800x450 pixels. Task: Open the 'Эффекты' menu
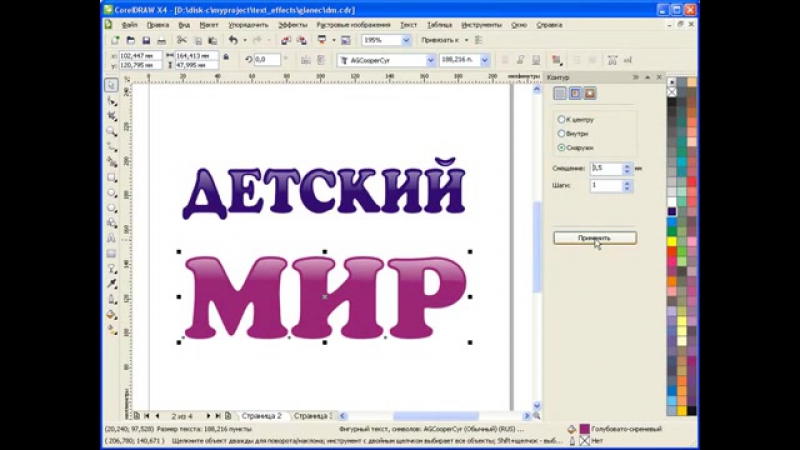[x=293, y=24]
